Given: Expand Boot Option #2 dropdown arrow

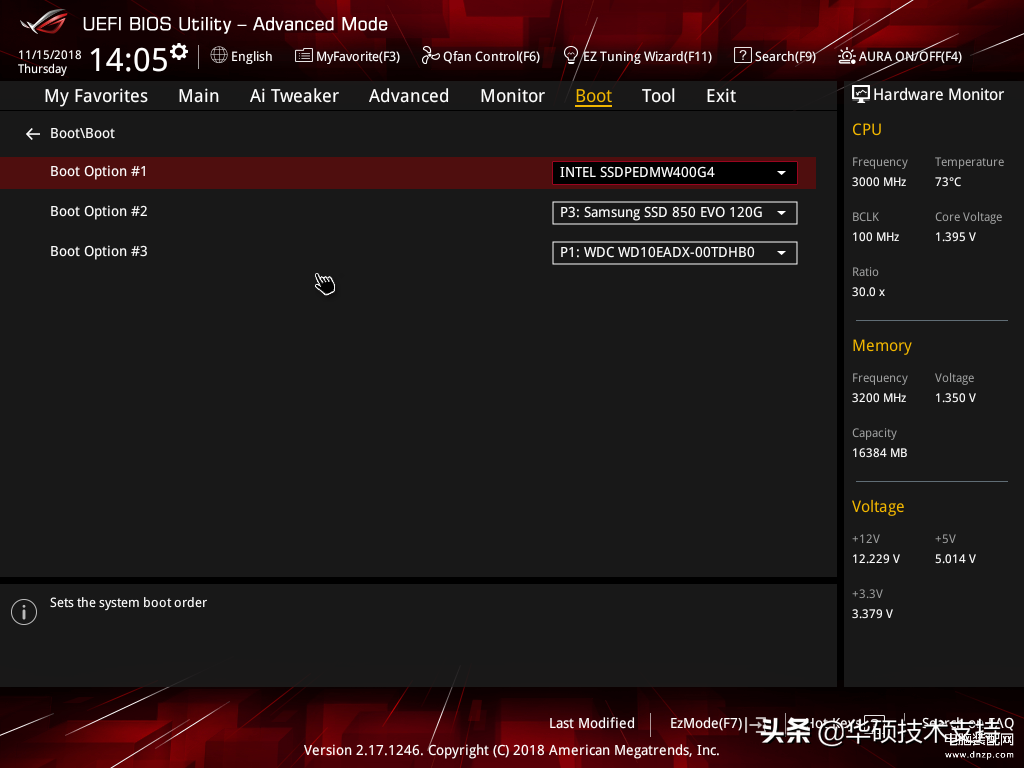Looking at the screenshot, I should click(x=781, y=213).
